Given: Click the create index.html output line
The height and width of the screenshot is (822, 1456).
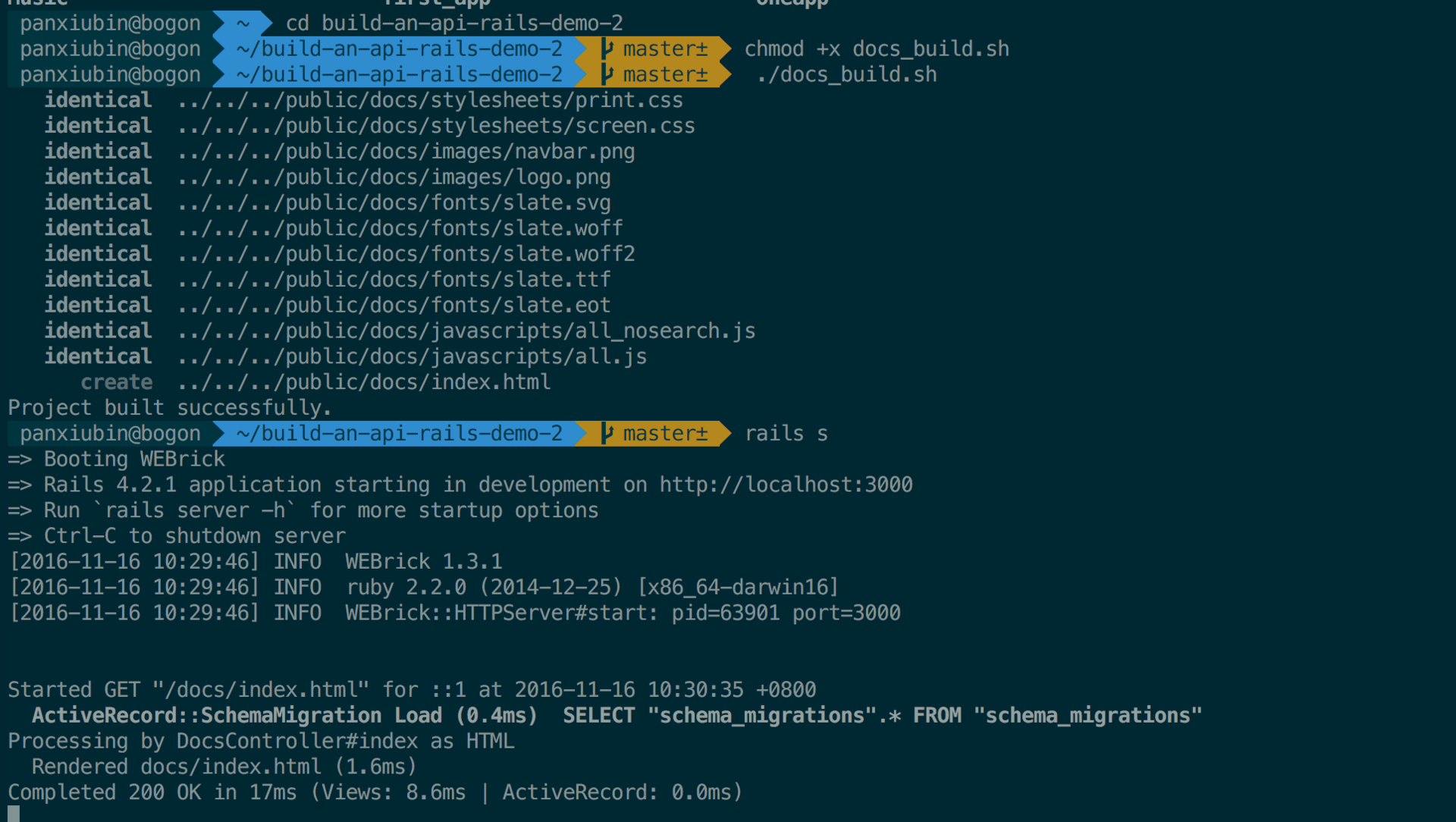Looking at the screenshot, I should click(315, 382).
